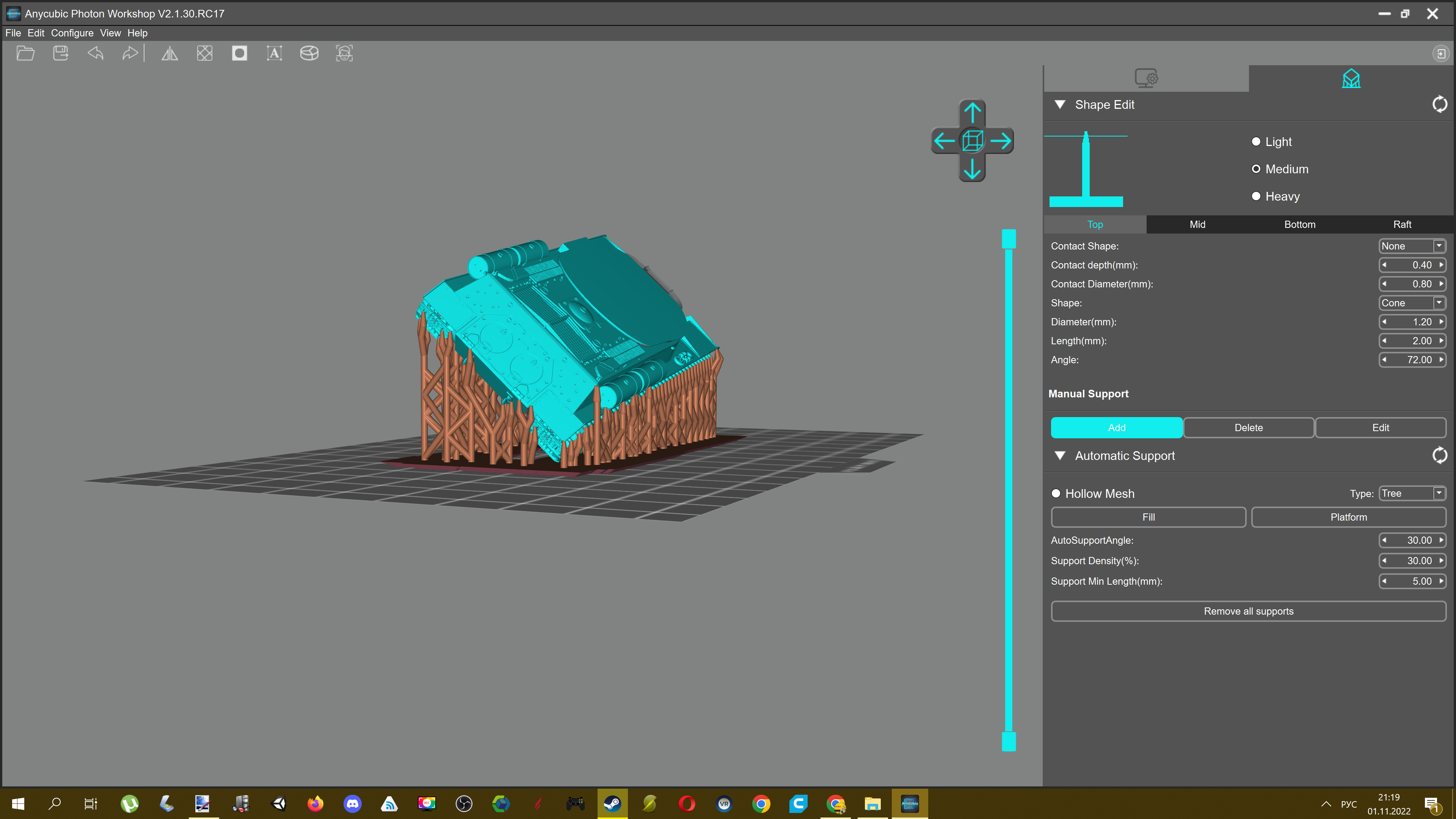Collapse the Shape Edit section
Viewport: 1456px width, 819px height.
coord(1060,105)
